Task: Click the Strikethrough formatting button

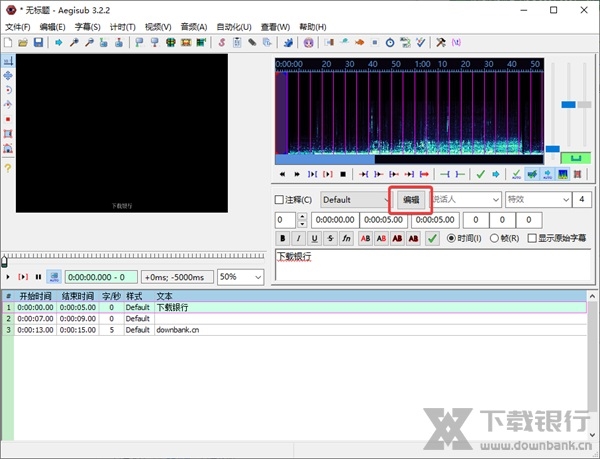Action: coord(330,238)
